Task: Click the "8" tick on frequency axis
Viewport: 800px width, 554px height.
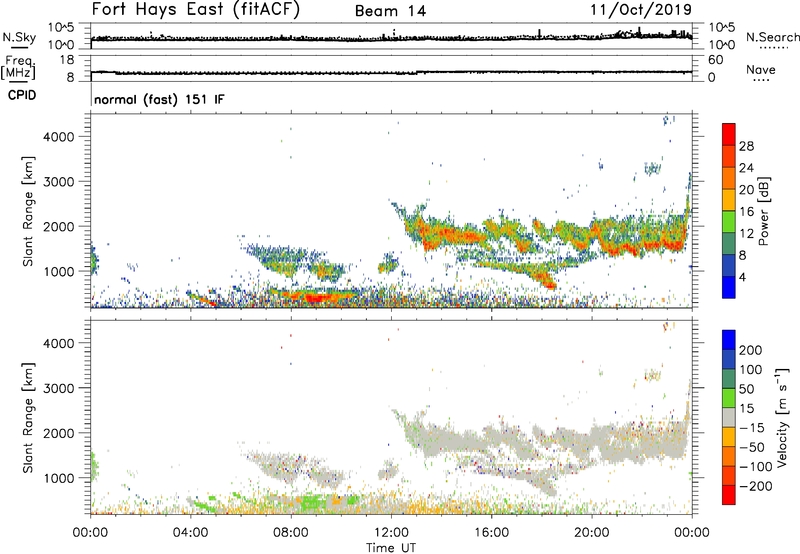Action: click(70, 78)
